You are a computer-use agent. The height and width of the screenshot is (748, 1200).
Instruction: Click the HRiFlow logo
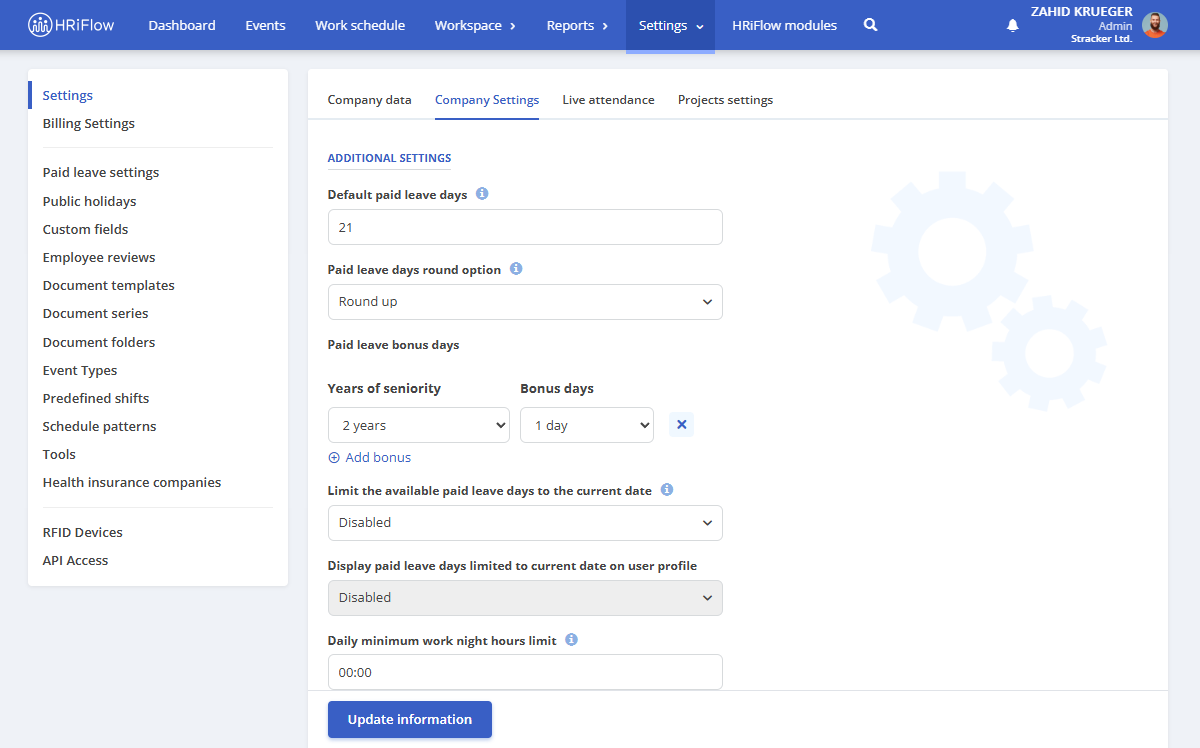71,25
